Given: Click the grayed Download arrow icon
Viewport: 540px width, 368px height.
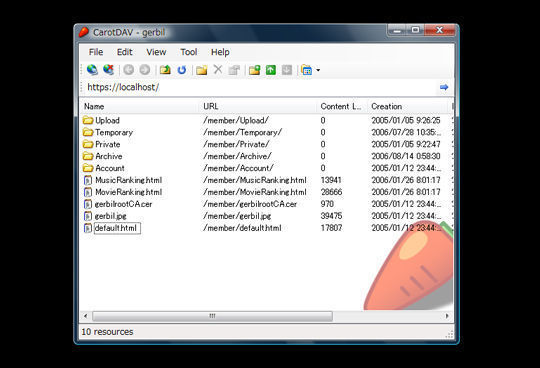Looking at the screenshot, I should pyautogui.click(x=287, y=70).
